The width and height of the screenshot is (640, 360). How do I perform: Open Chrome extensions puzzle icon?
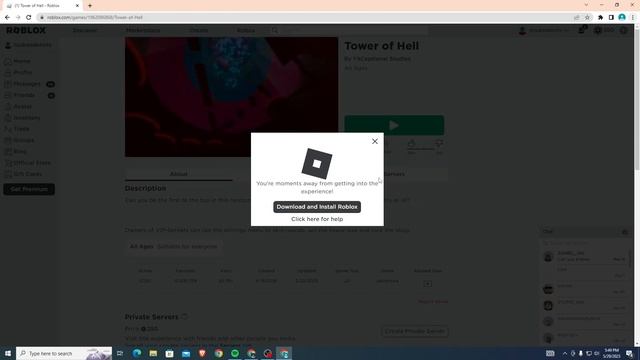click(600, 18)
